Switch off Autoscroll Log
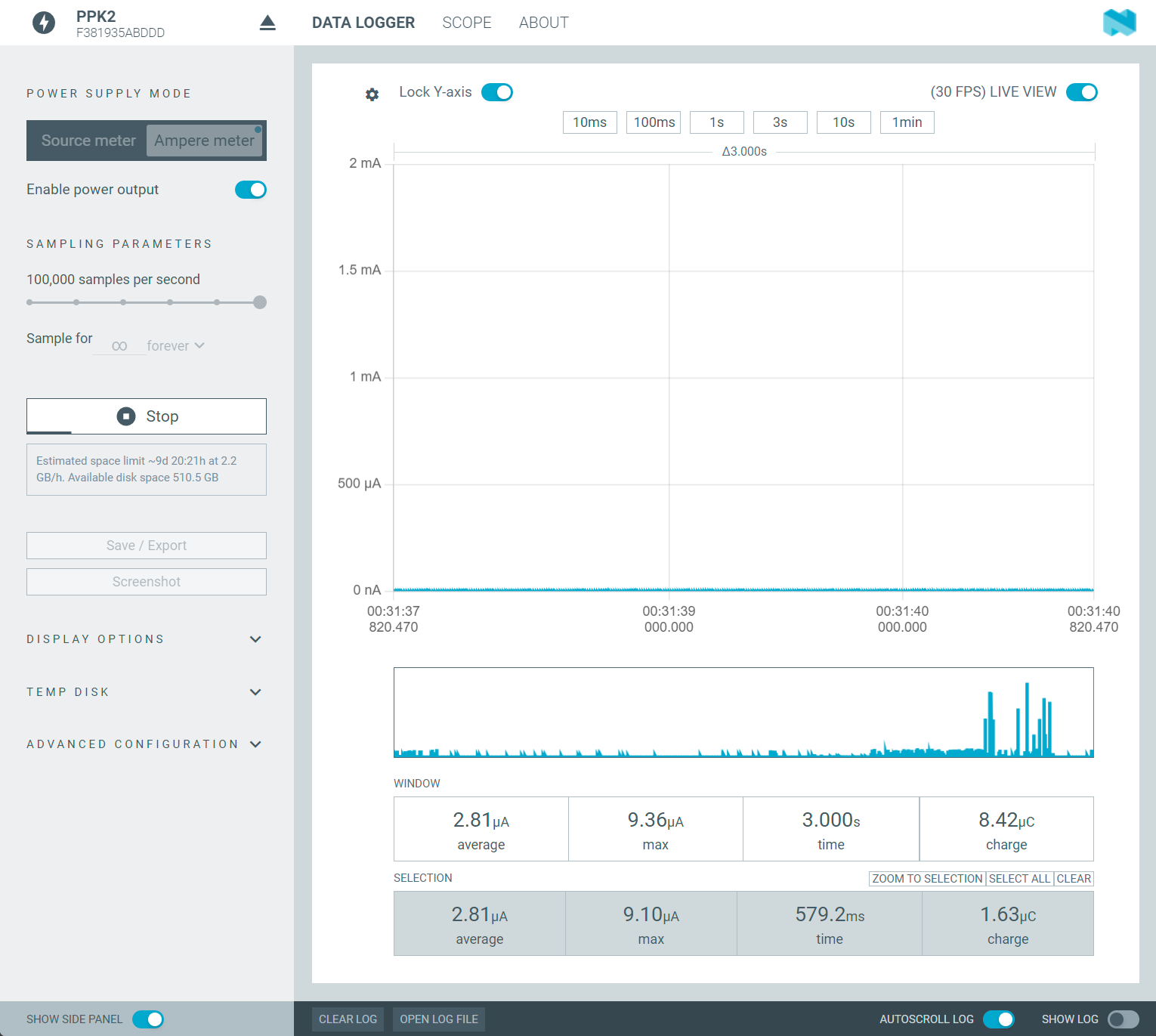 pyautogui.click(x=999, y=1019)
